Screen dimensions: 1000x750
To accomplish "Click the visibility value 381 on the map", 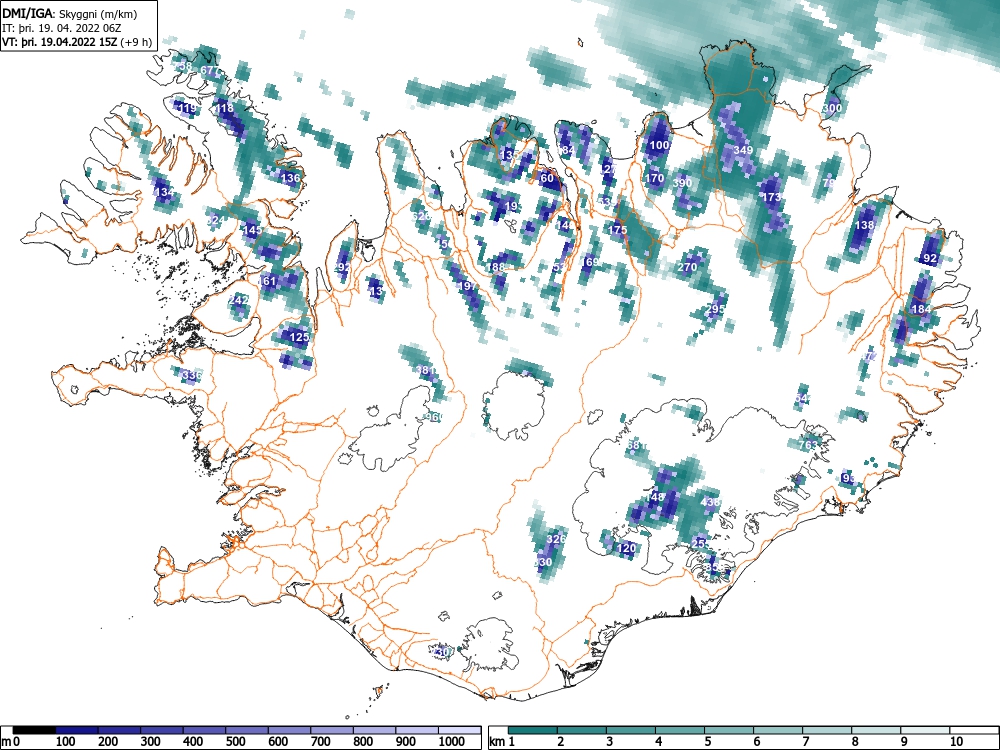I will 425,370.
